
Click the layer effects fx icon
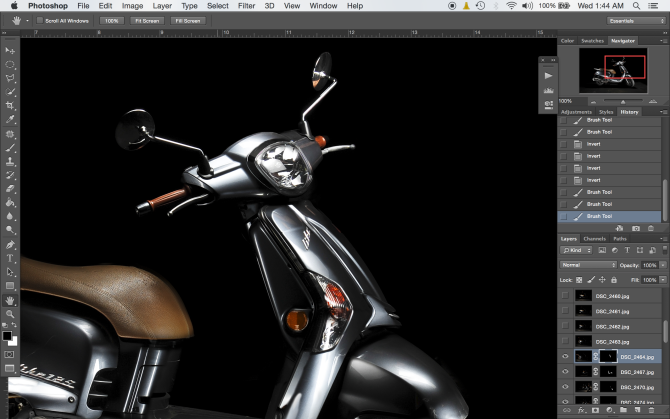[581, 411]
